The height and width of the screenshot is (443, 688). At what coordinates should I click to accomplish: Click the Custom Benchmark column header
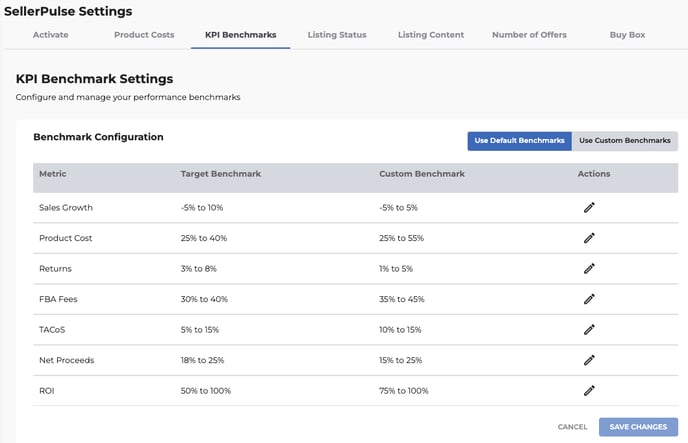(x=422, y=174)
